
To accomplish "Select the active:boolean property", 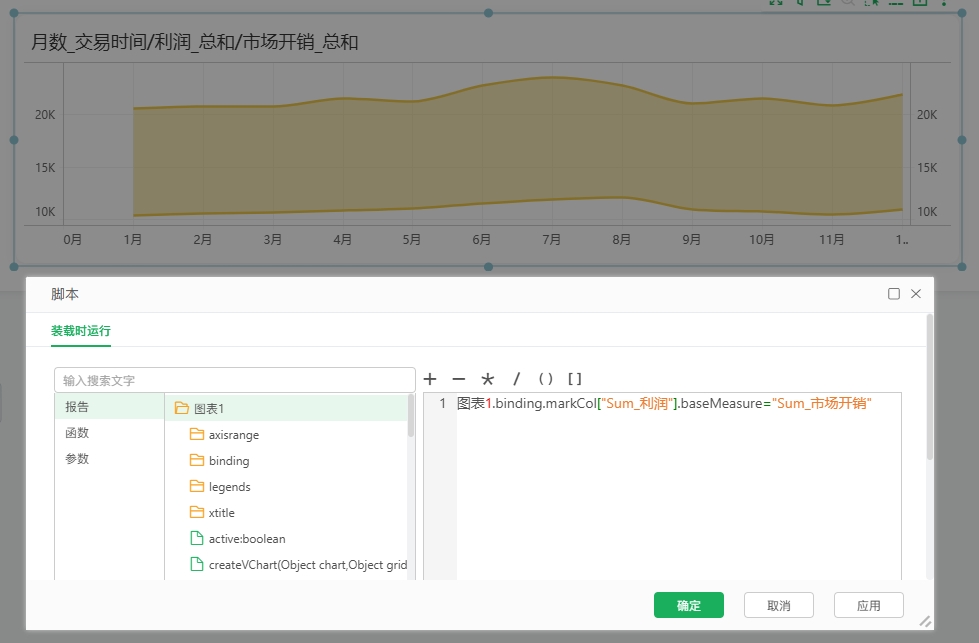I will [x=247, y=539].
